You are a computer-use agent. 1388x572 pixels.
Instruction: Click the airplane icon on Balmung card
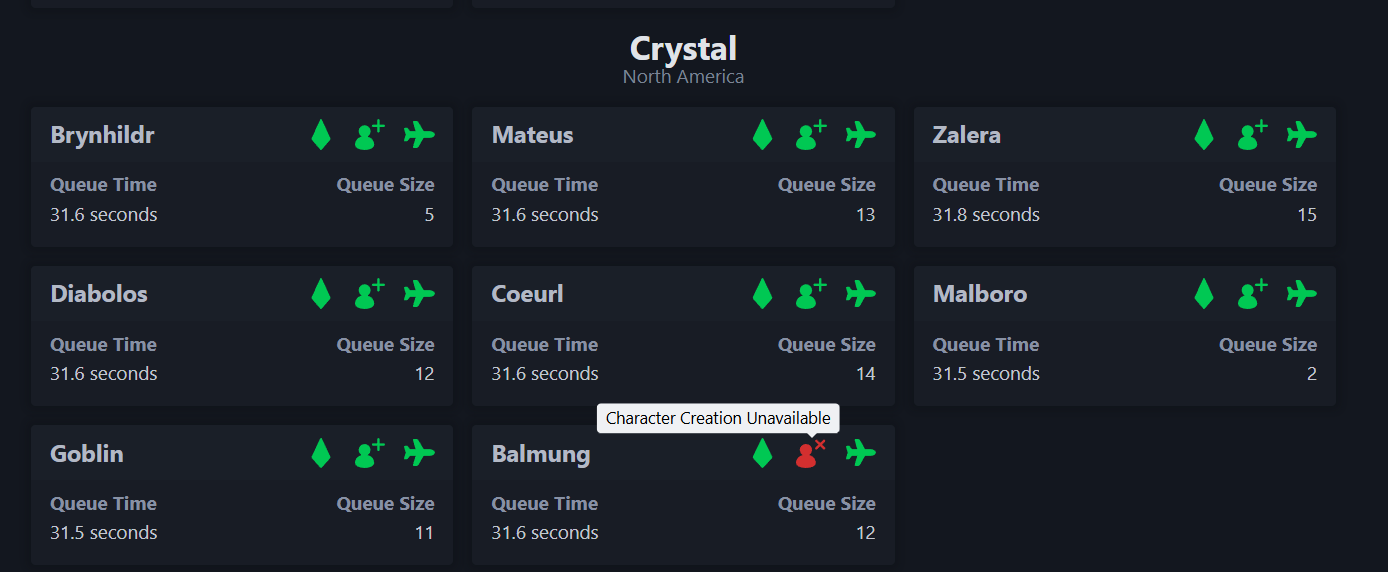click(861, 453)
